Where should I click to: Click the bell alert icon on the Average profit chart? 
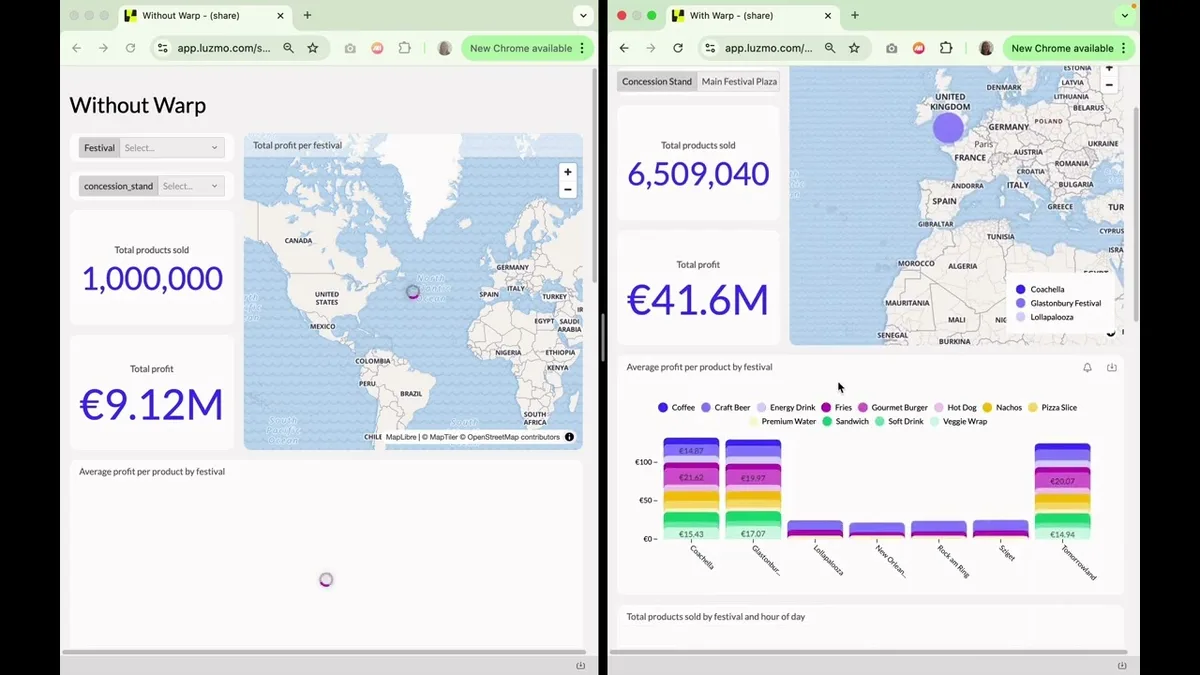click(1087, 368)
